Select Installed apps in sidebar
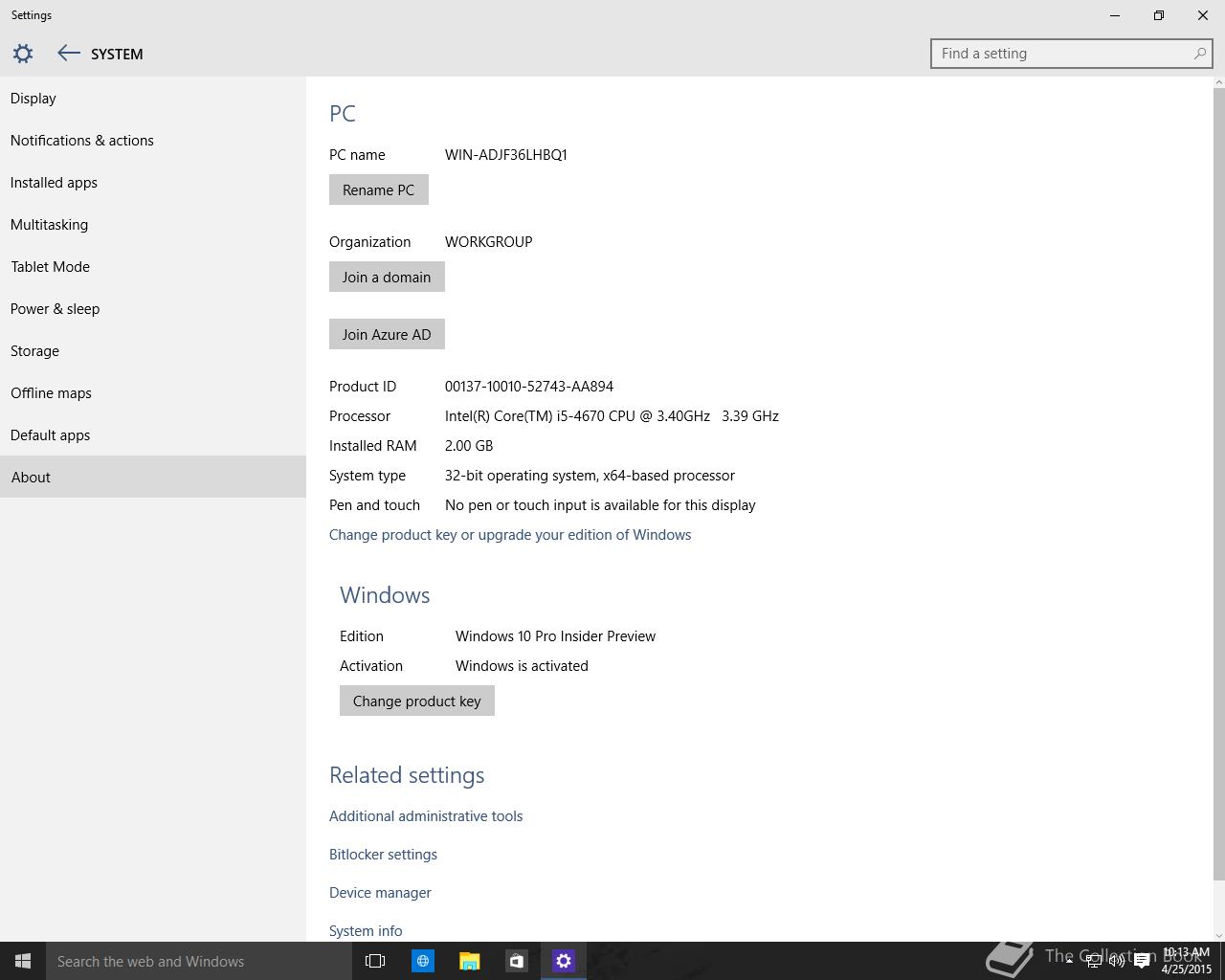The width and height of the screenshot is (1225, 980). coord(153,183)
